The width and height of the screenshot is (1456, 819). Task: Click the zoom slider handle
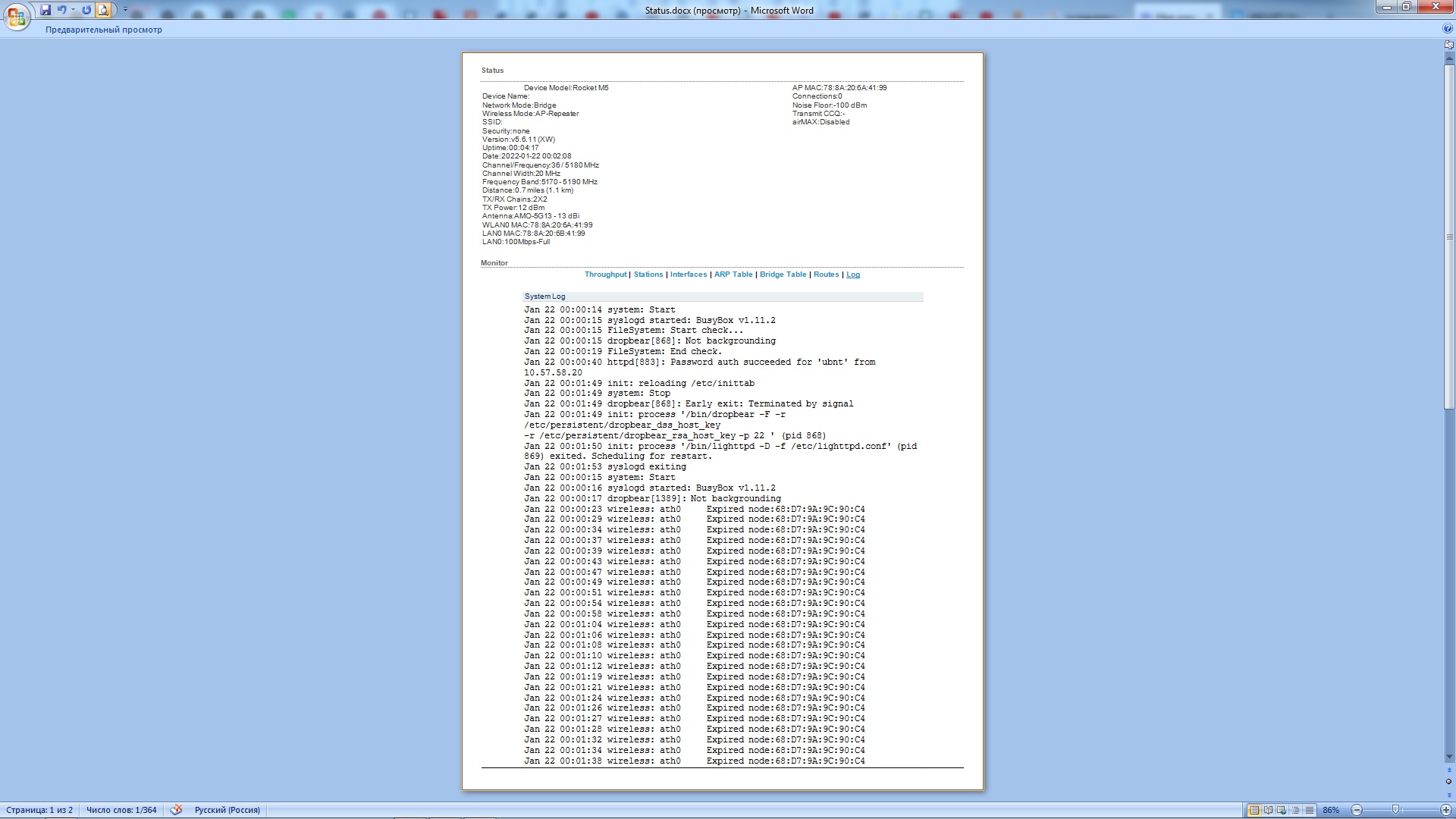point(1395,810)
